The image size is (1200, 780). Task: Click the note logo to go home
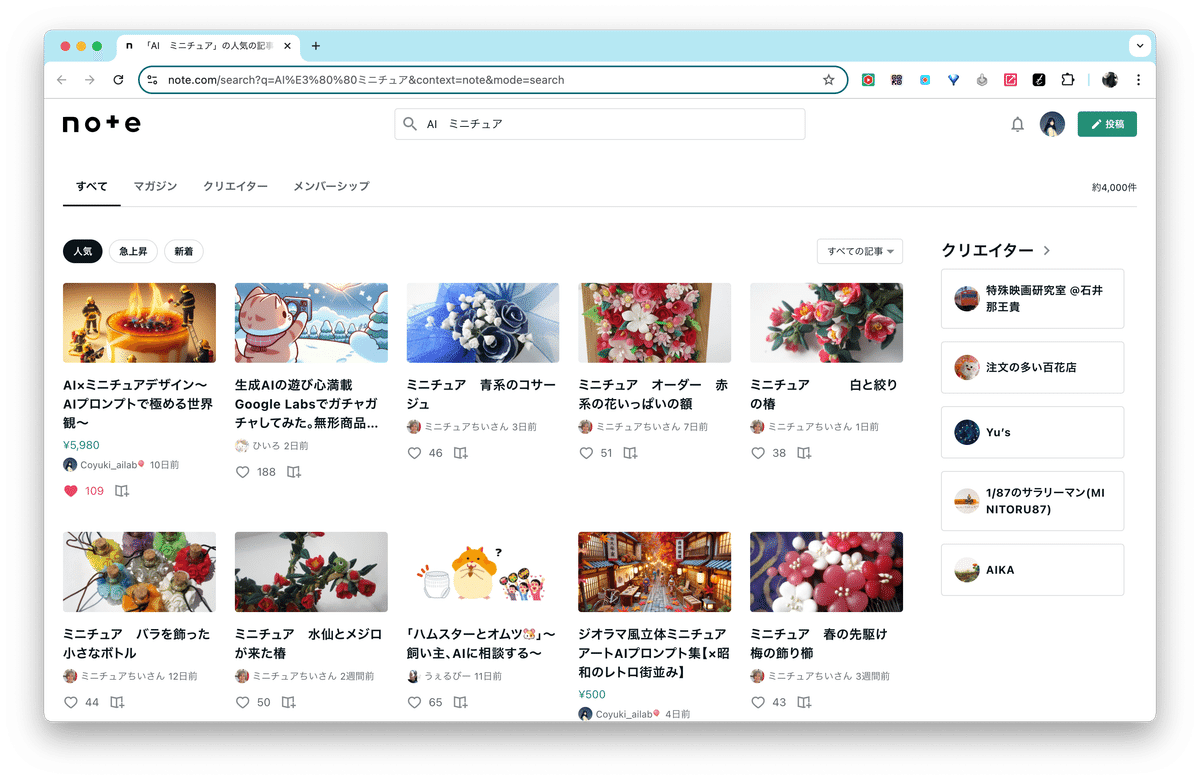[x=101, y=123]
